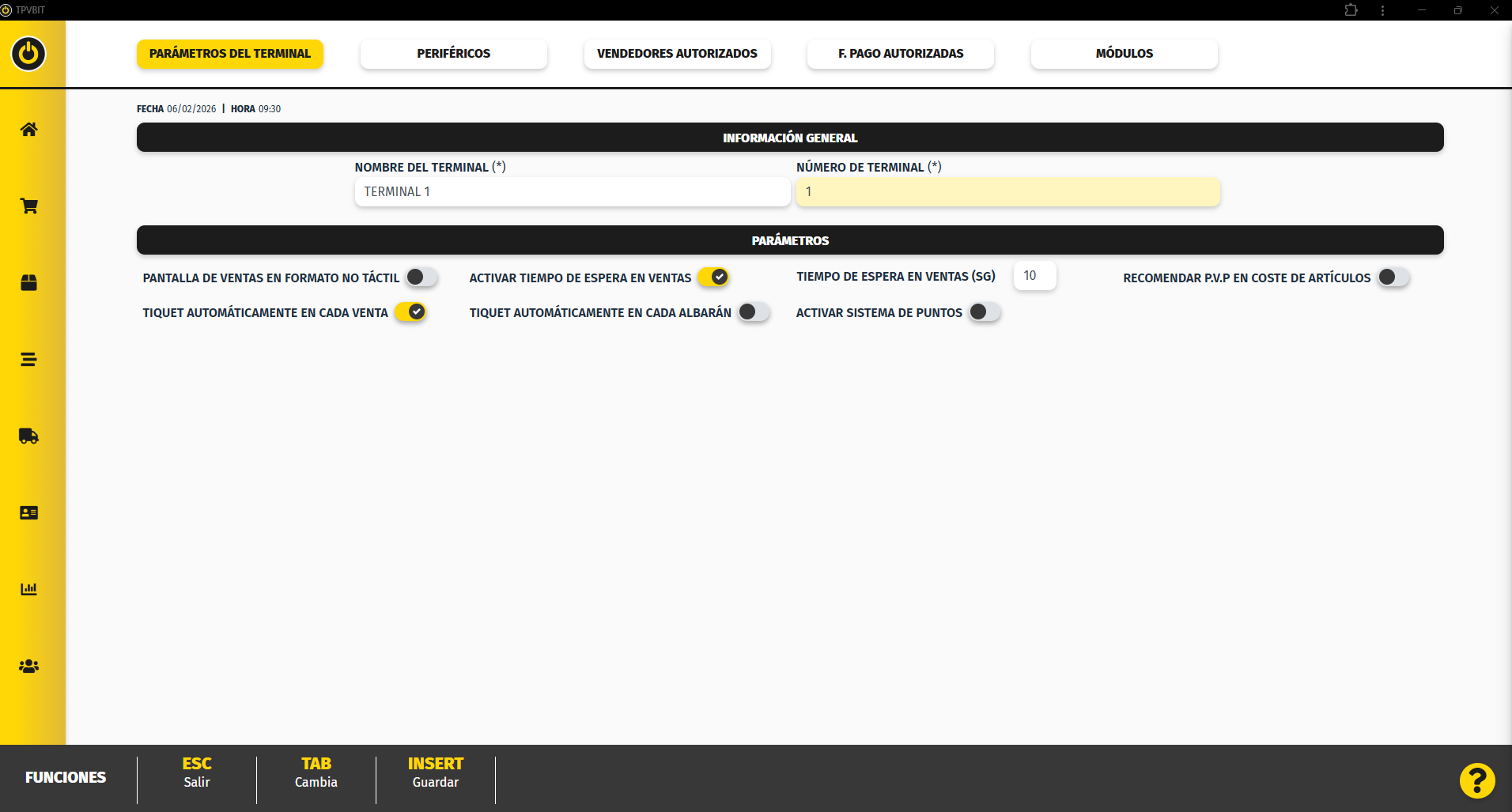The width and height of the screenshot is (1512, 812).
Task: Click the power logo icon
Action: pos(28,54)
